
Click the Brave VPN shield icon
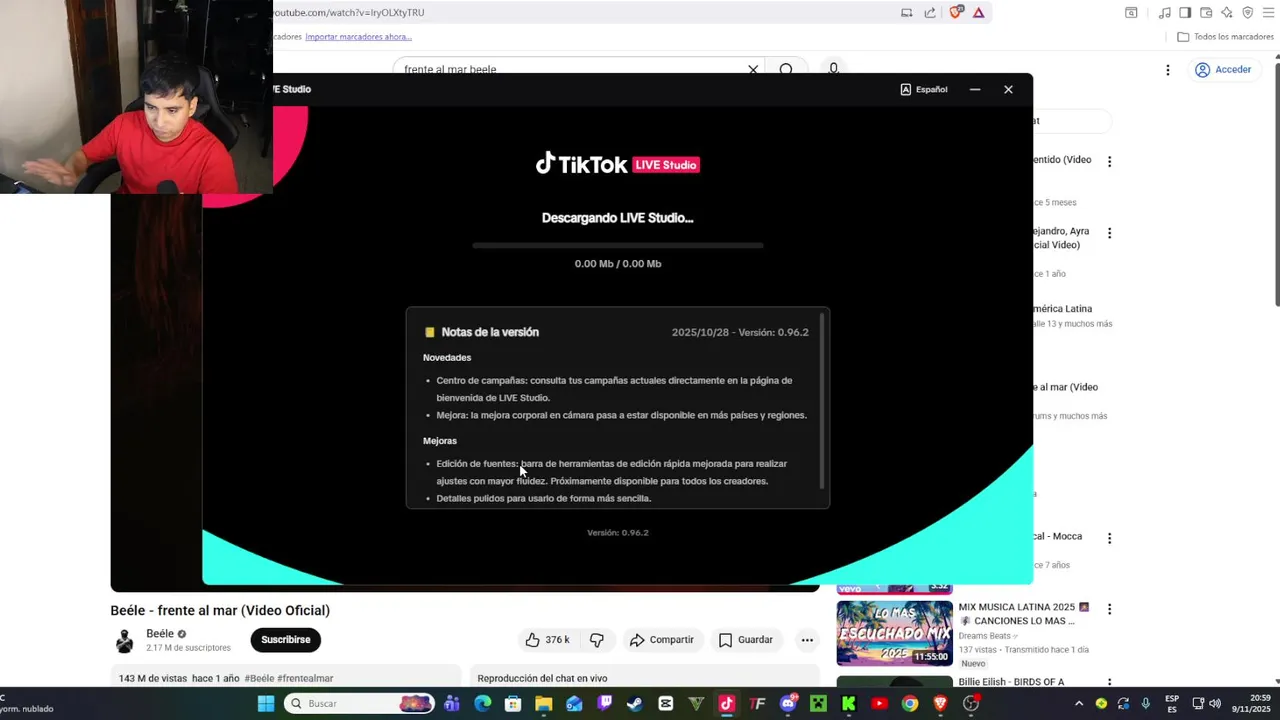coord(1247,12)
